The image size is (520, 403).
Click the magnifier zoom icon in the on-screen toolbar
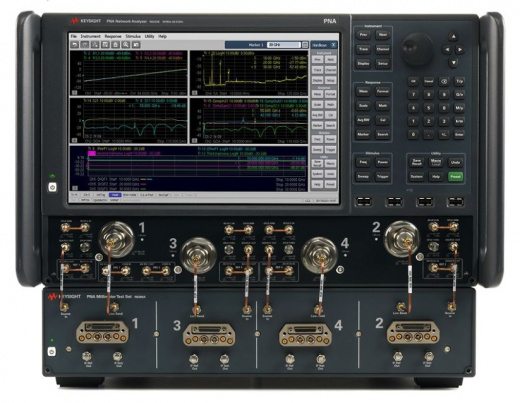(x=126, y=45)
